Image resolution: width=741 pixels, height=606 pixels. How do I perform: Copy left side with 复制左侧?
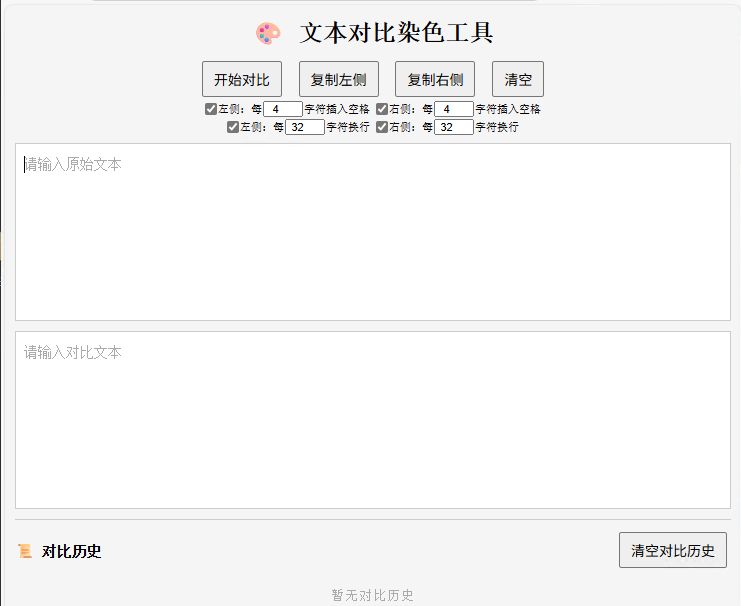tap(339, 79)
